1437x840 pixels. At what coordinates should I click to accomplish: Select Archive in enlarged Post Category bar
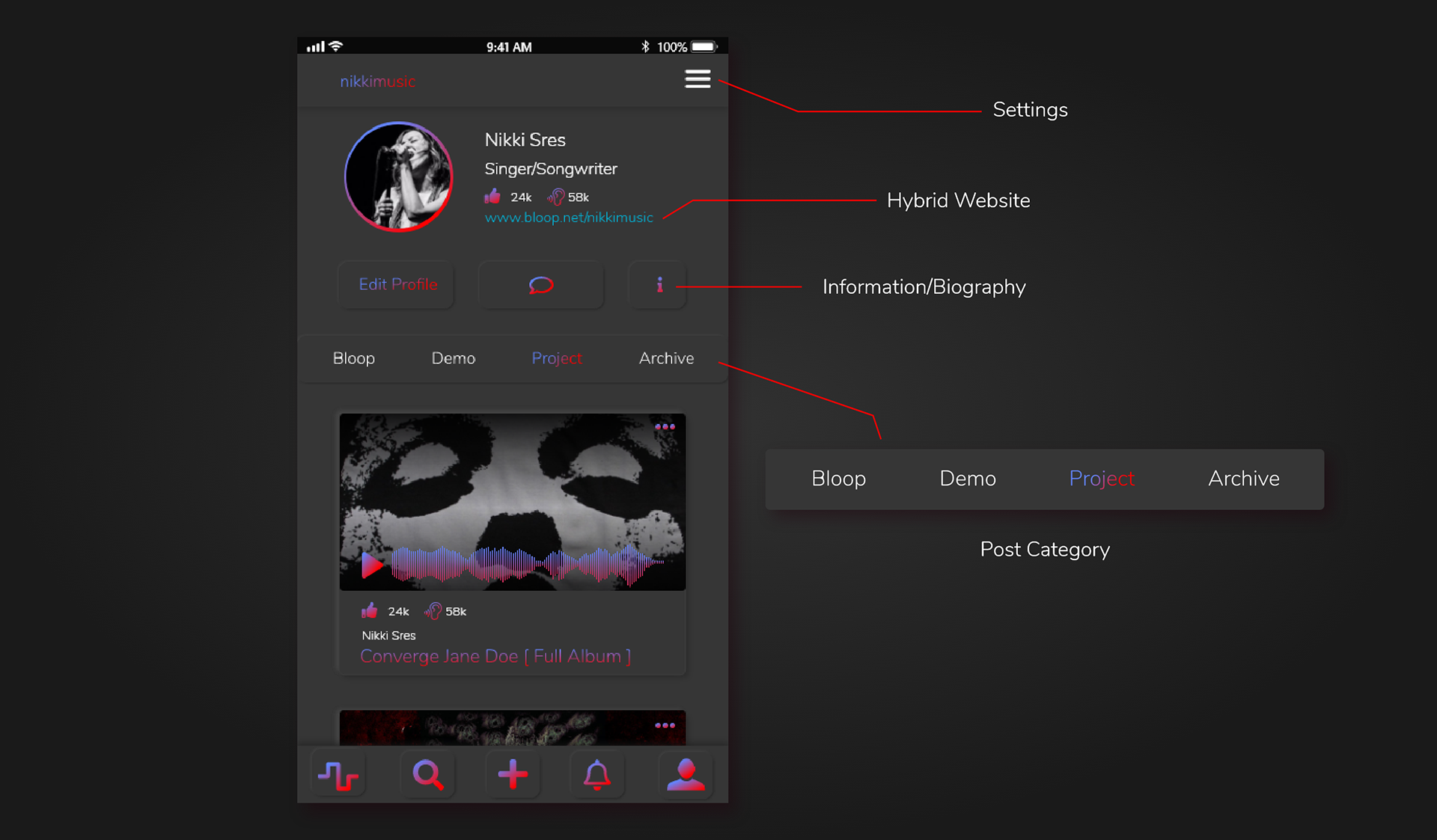coord(1244,479)
